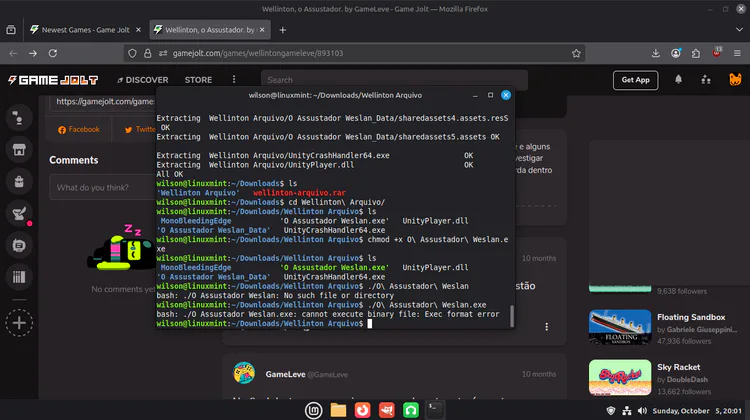Click the dashed plus circle in sidebar
Viewport: 750px width, 420px height.
[19, 323]
